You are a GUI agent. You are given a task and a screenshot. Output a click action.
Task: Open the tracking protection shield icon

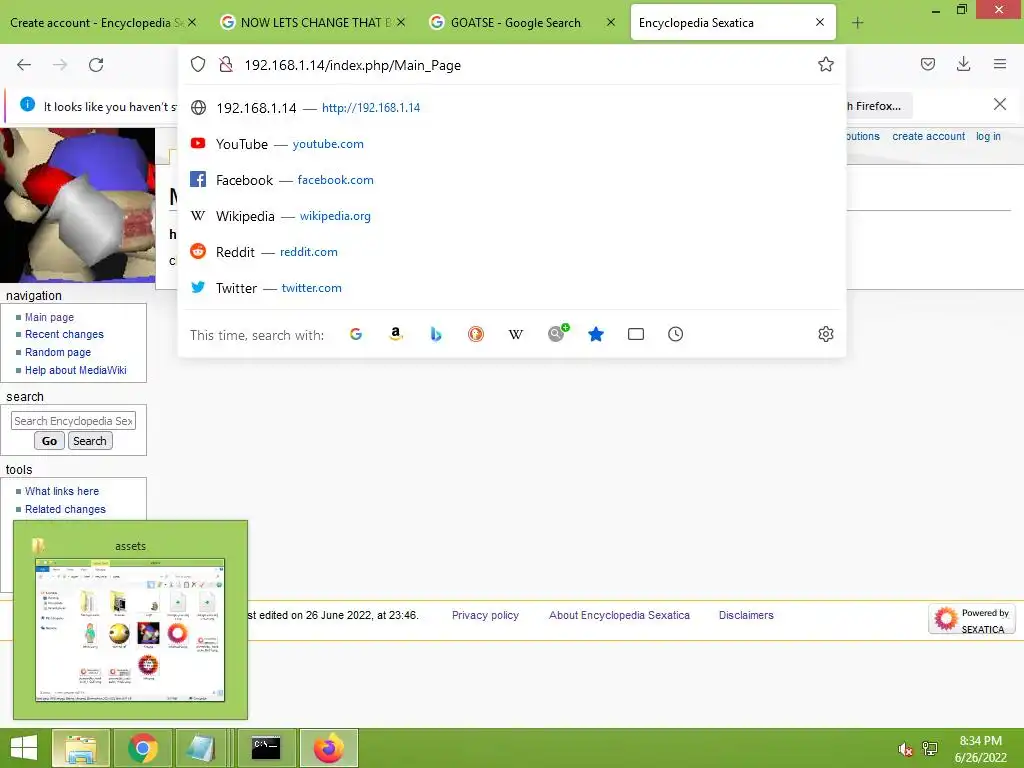[x=198, y=64]
